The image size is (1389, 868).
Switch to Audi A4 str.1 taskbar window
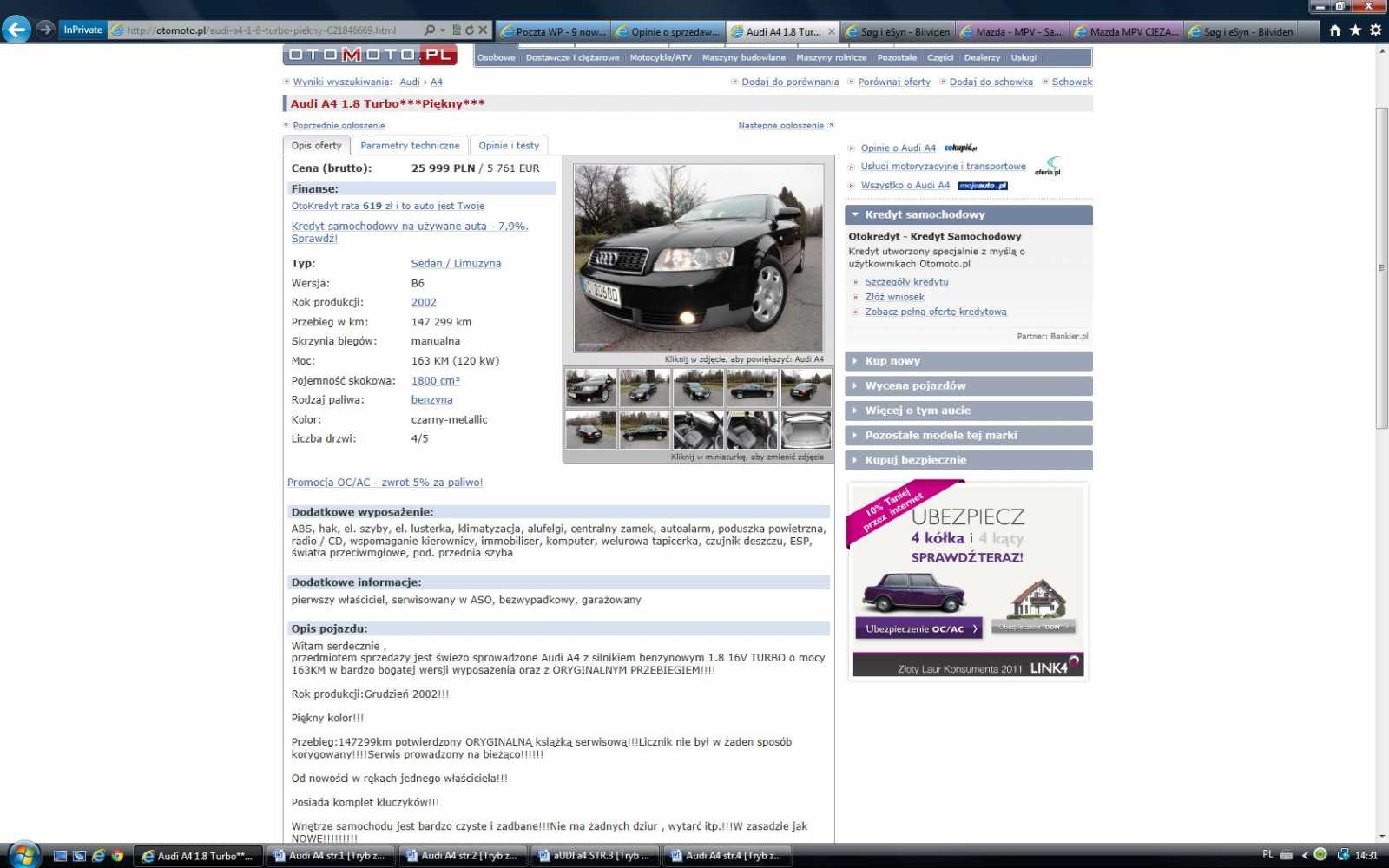(331, 856)
